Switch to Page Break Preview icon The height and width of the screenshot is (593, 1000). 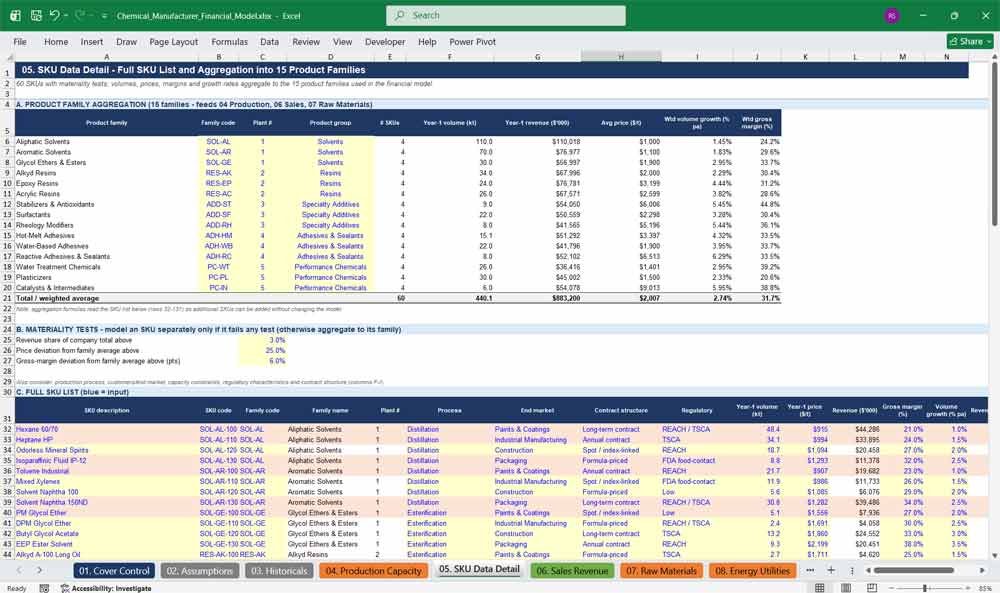point(872,588)
